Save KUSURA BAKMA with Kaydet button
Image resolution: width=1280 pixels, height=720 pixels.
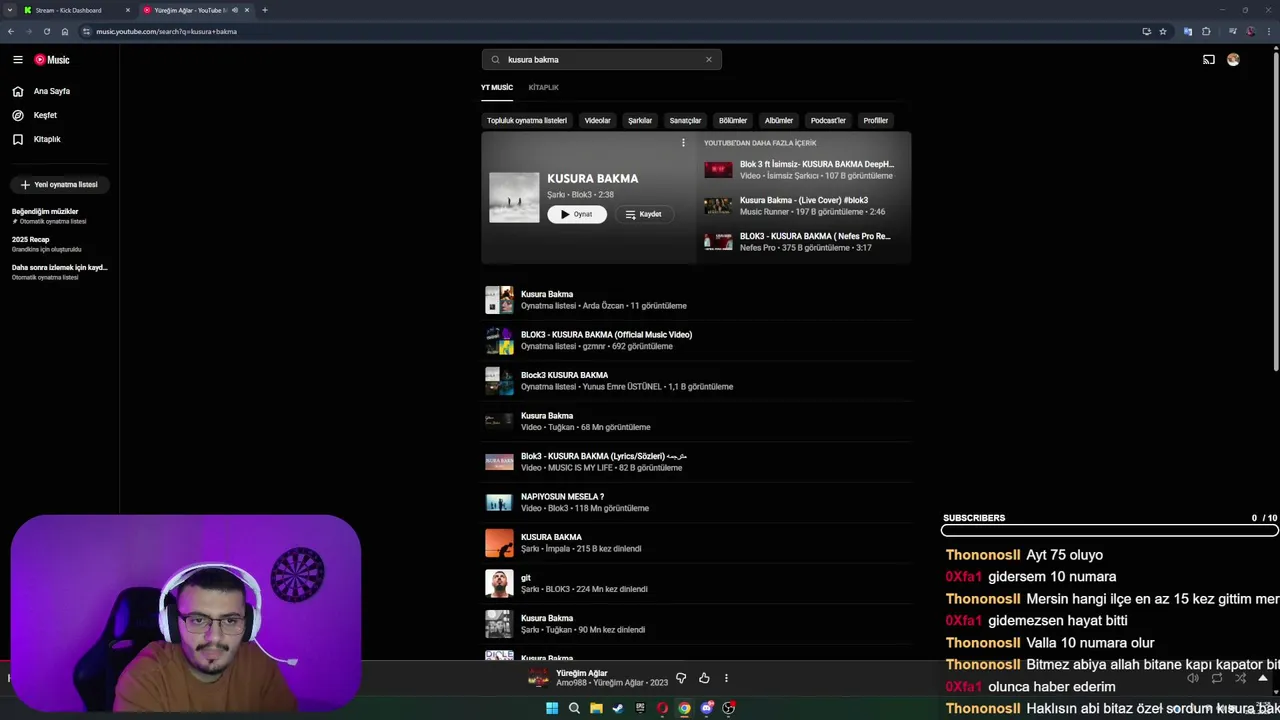(644, 214)
